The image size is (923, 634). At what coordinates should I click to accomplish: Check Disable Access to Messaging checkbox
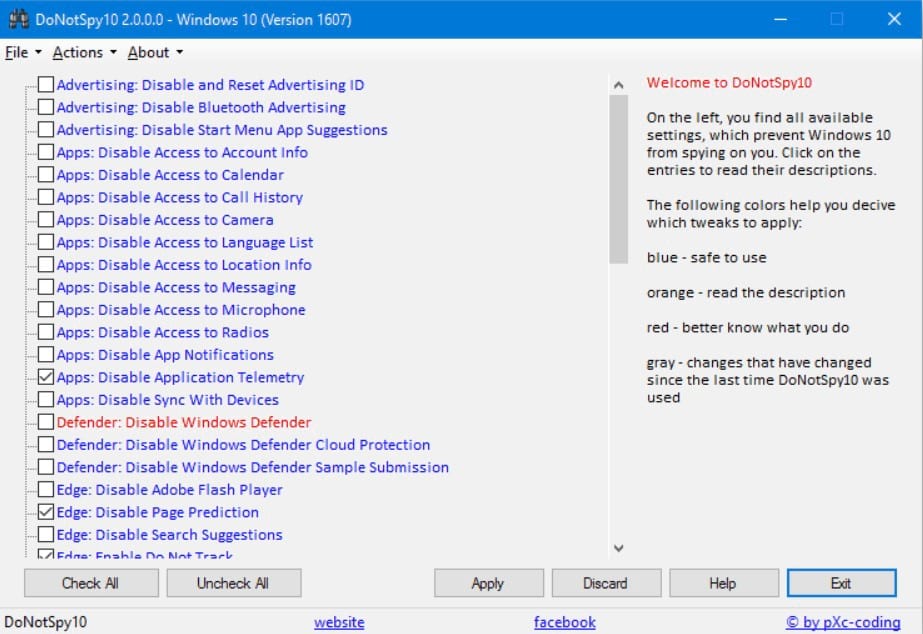(46, 287)
